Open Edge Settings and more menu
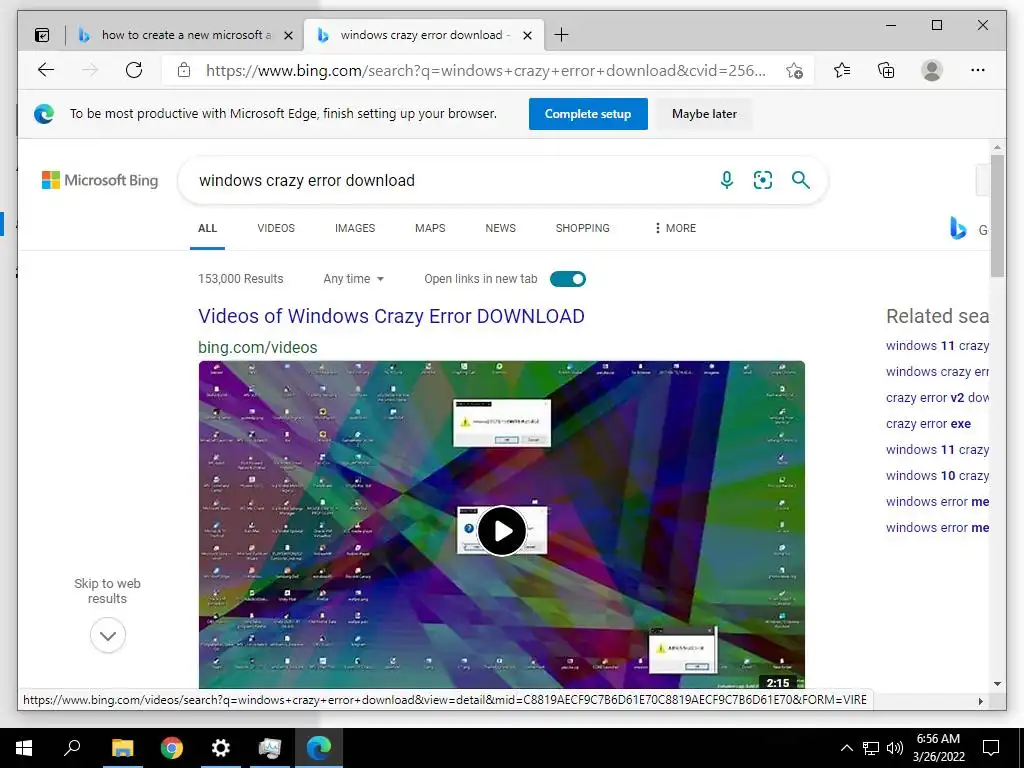Image resolution: width=1024 pixels, height=768 pixels. 978,70
